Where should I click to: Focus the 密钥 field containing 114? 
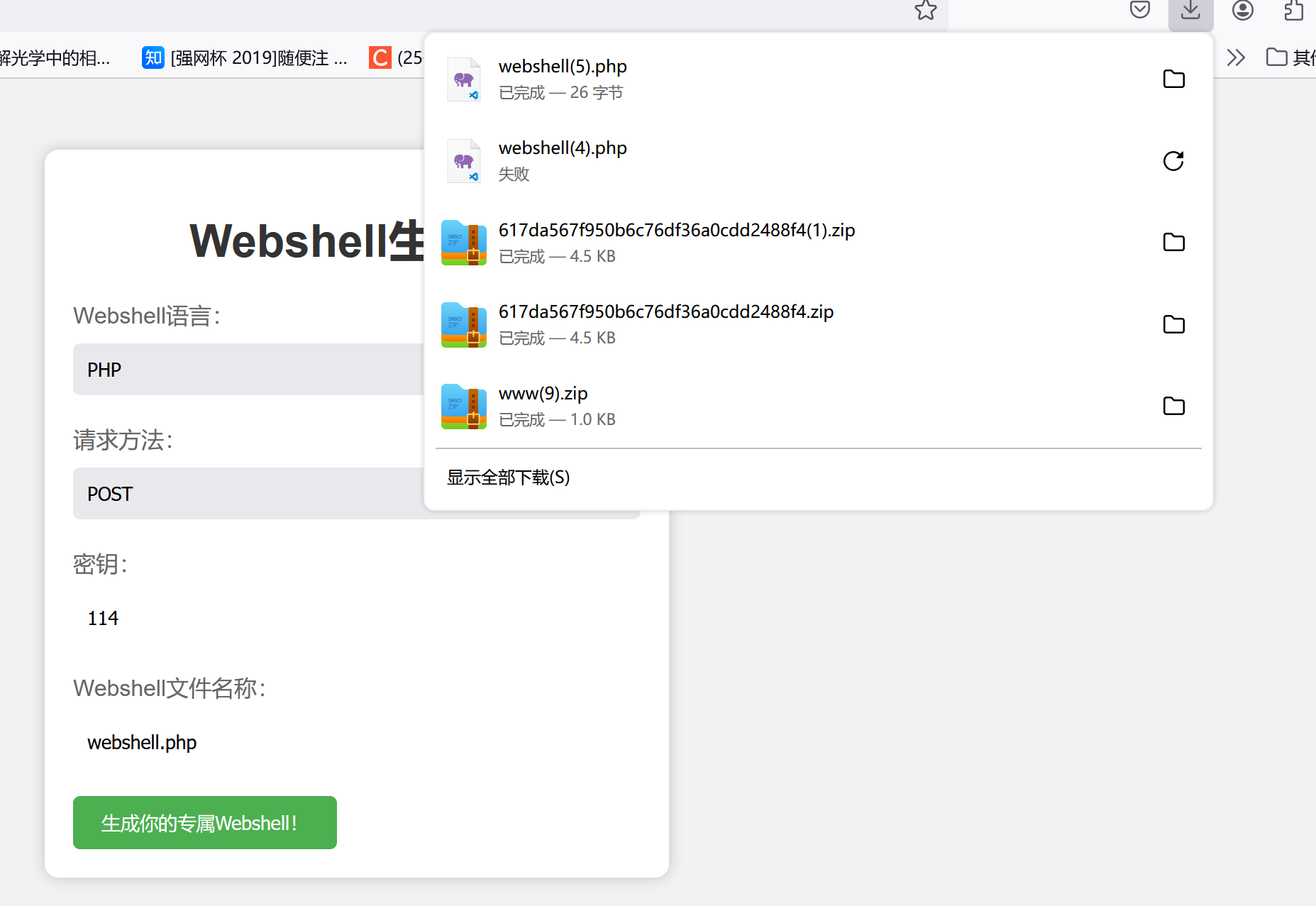coord(357,618)
